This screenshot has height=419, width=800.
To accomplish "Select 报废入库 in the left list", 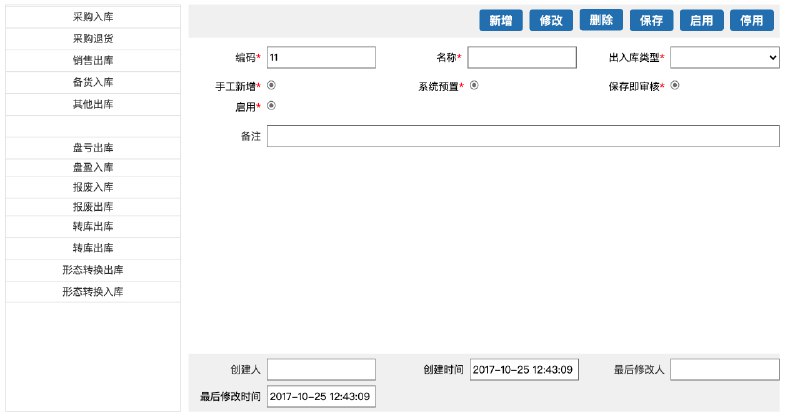I will [93, 187].
